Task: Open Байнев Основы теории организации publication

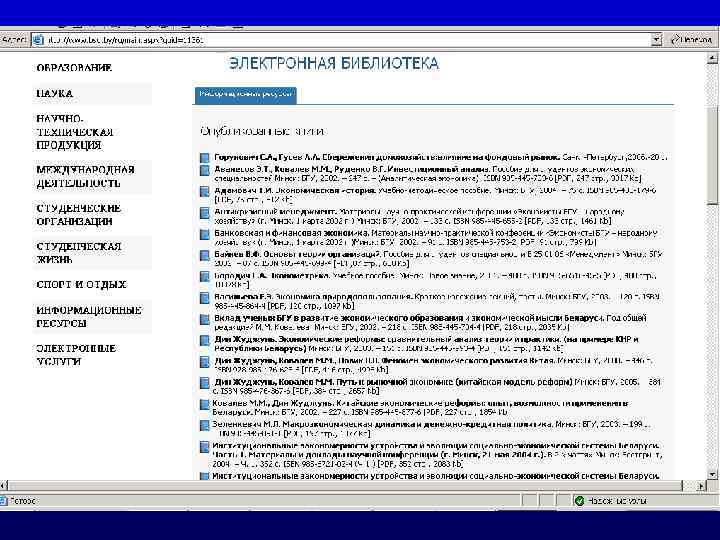Action: pos(438,259)
